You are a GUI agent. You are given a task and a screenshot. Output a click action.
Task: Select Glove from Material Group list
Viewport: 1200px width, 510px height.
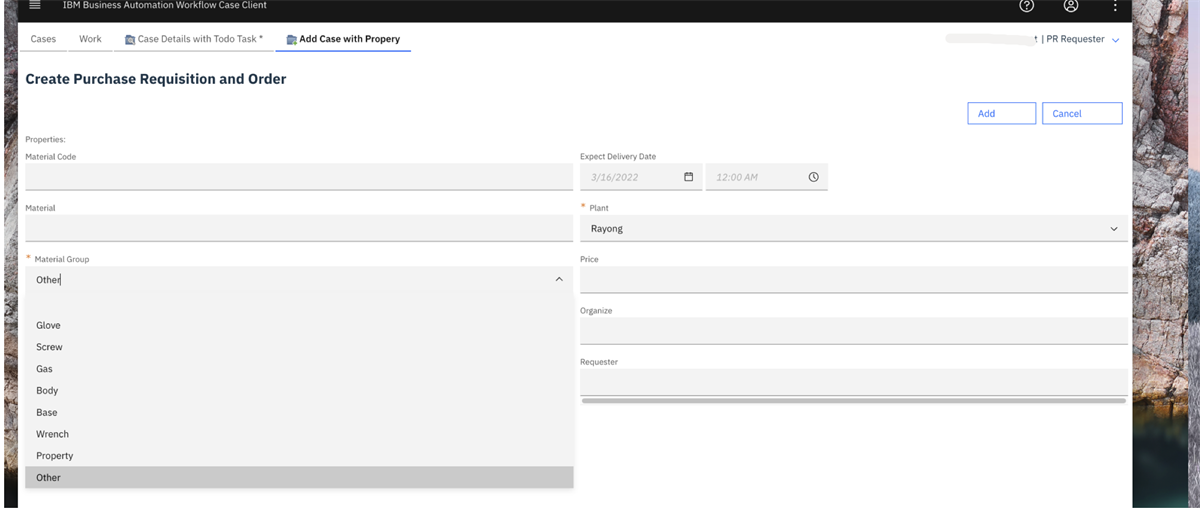pos(48,325)
